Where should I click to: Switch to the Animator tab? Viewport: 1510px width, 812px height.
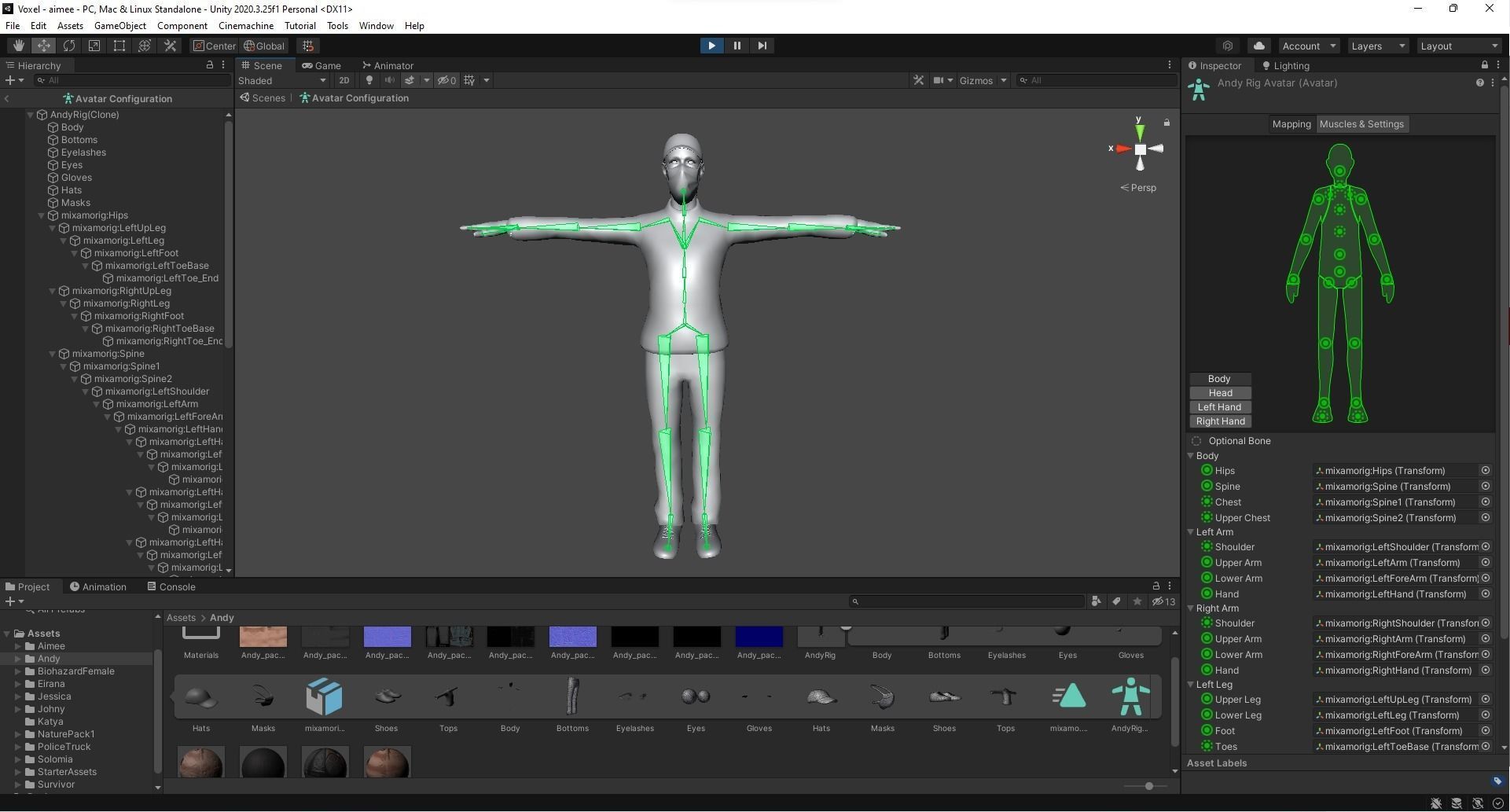(388, 65)
